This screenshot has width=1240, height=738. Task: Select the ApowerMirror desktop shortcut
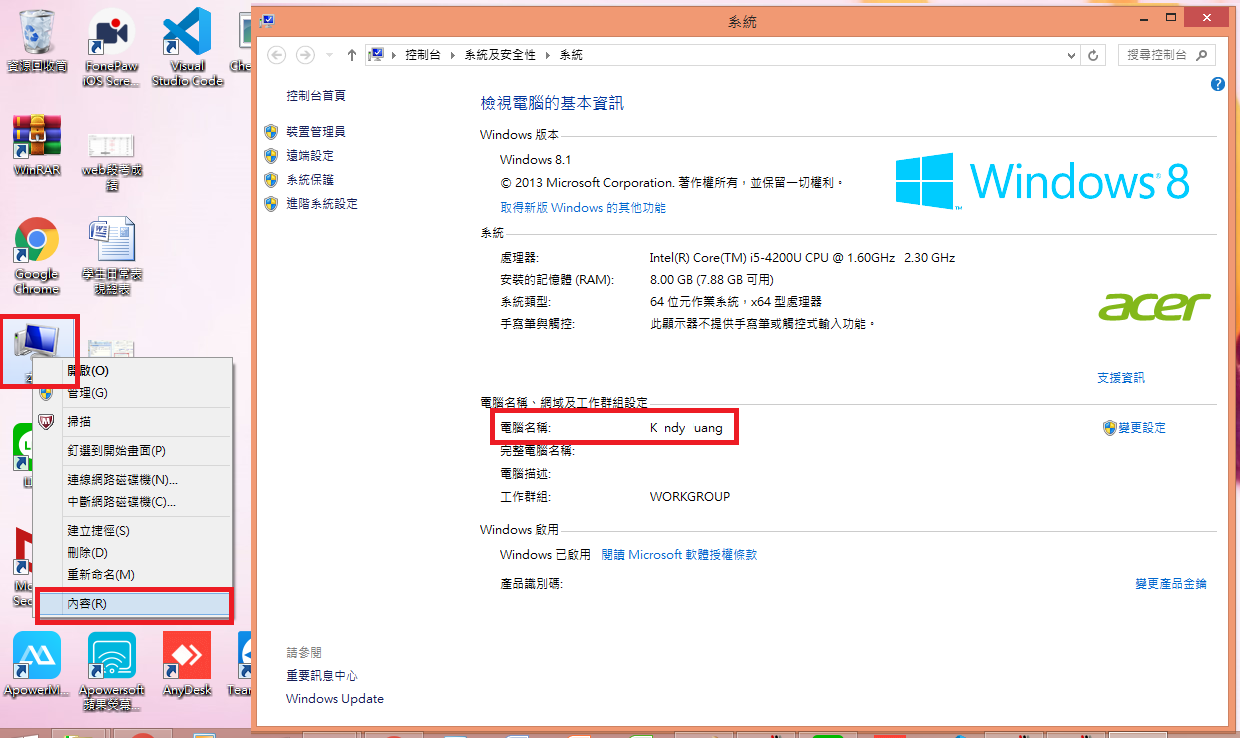tap(37, 664)
